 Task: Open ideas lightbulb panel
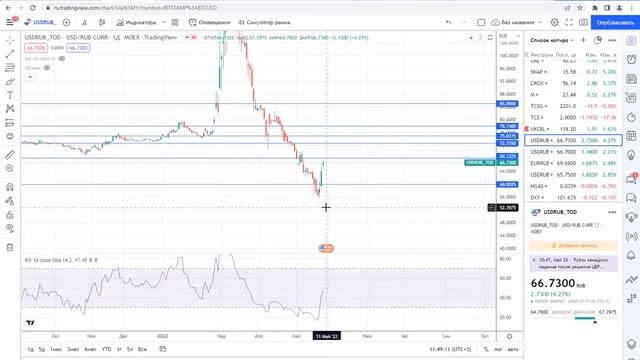631,156
